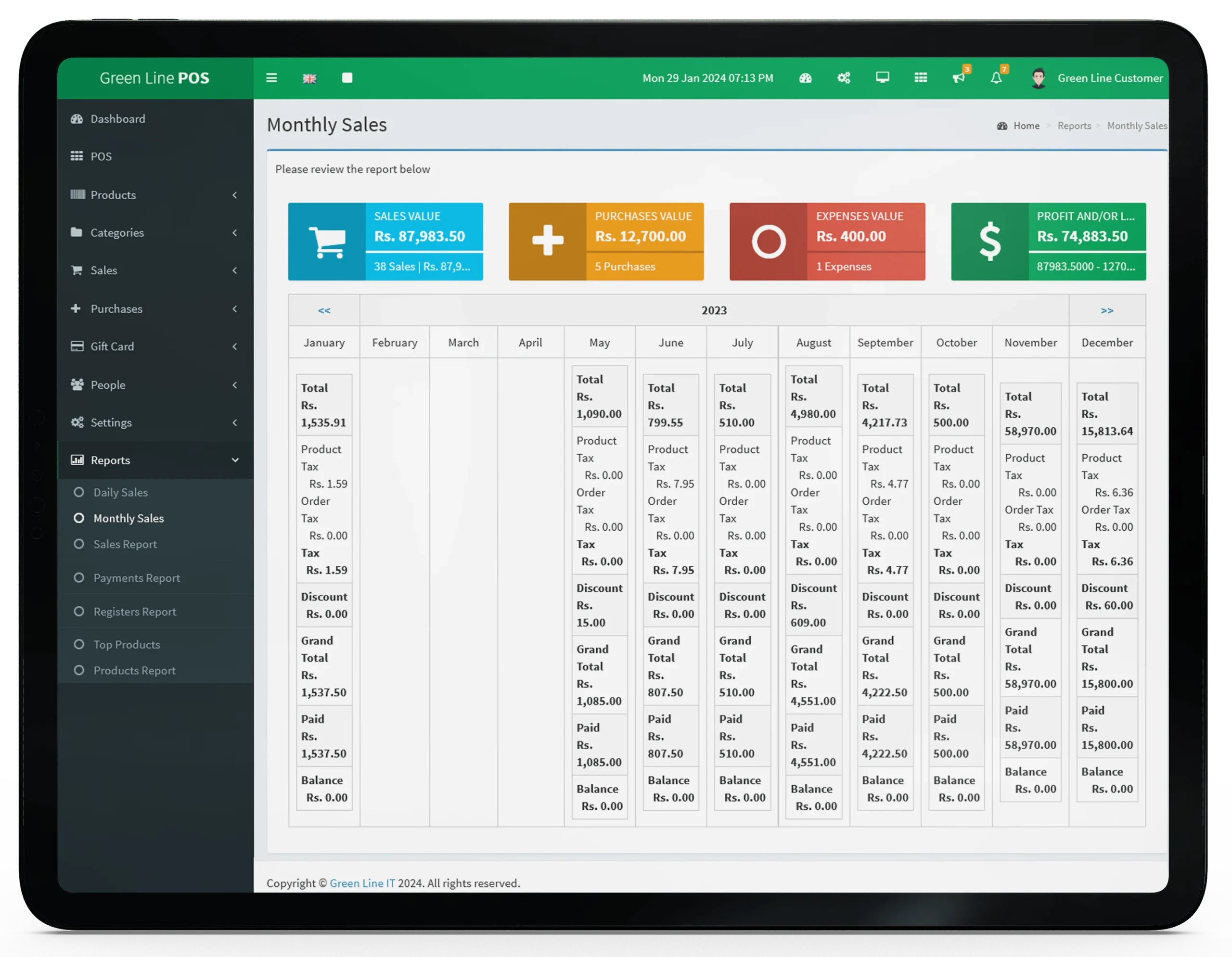The width and height of the screenshot is (1232, 957).
Task: Expand the Products sidebar menu
Action: [155, 195]
